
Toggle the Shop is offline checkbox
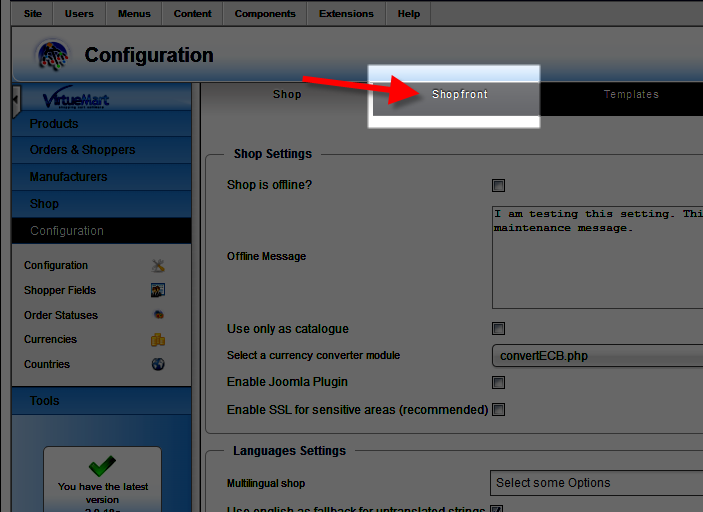click(x=498, y=185)
